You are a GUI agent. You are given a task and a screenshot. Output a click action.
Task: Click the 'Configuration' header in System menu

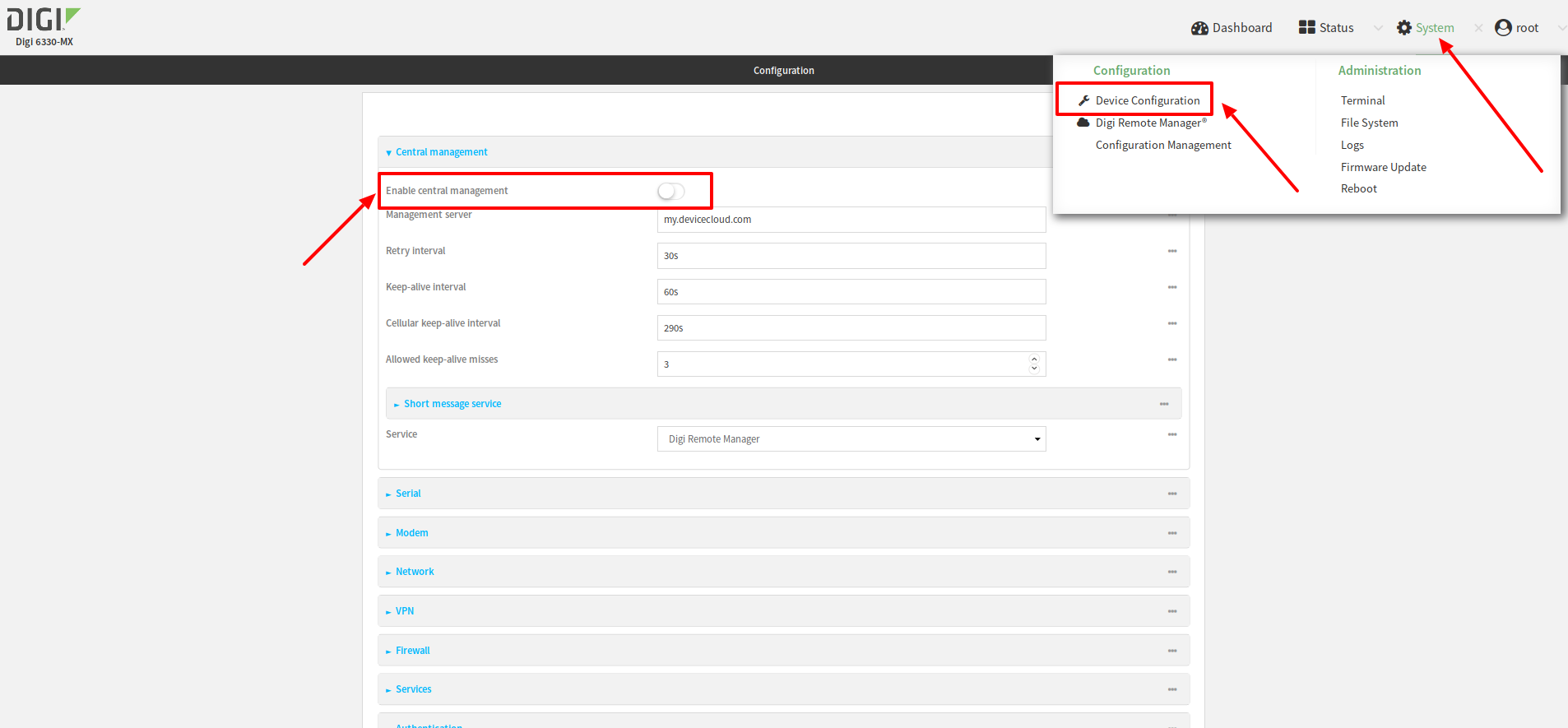(x=1131, y=71)
